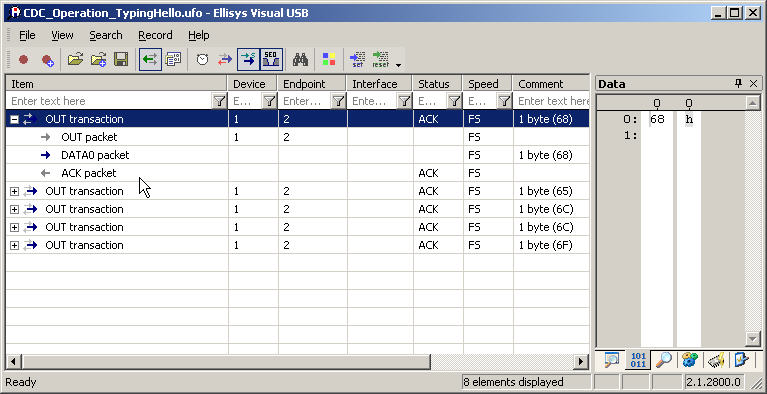Pin the Data panel with pushpin icon
Screen dimensions: 767x394
pos(739,84)
